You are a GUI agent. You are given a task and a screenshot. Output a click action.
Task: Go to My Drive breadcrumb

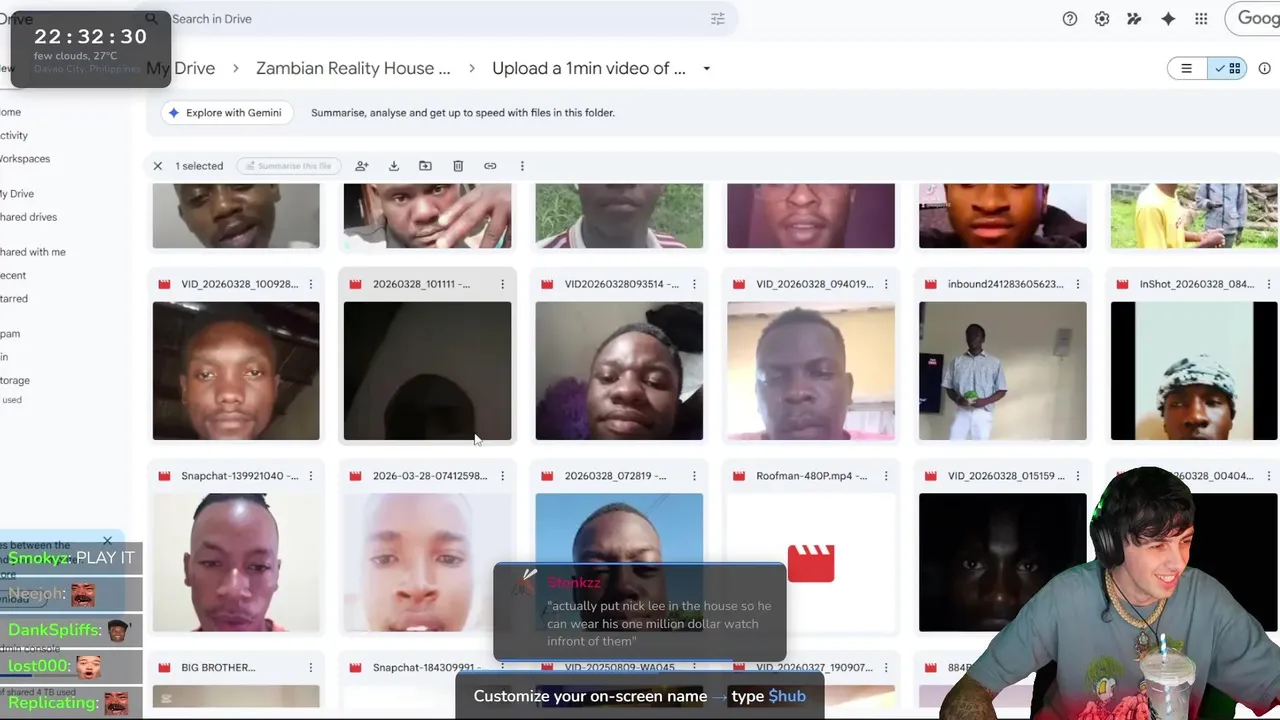(181, 68)
